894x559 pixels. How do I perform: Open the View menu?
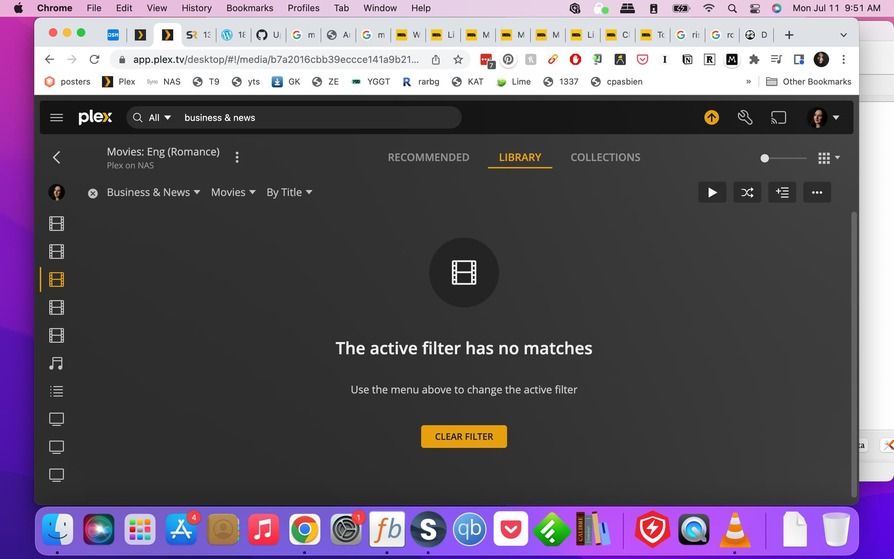(157, 8)
